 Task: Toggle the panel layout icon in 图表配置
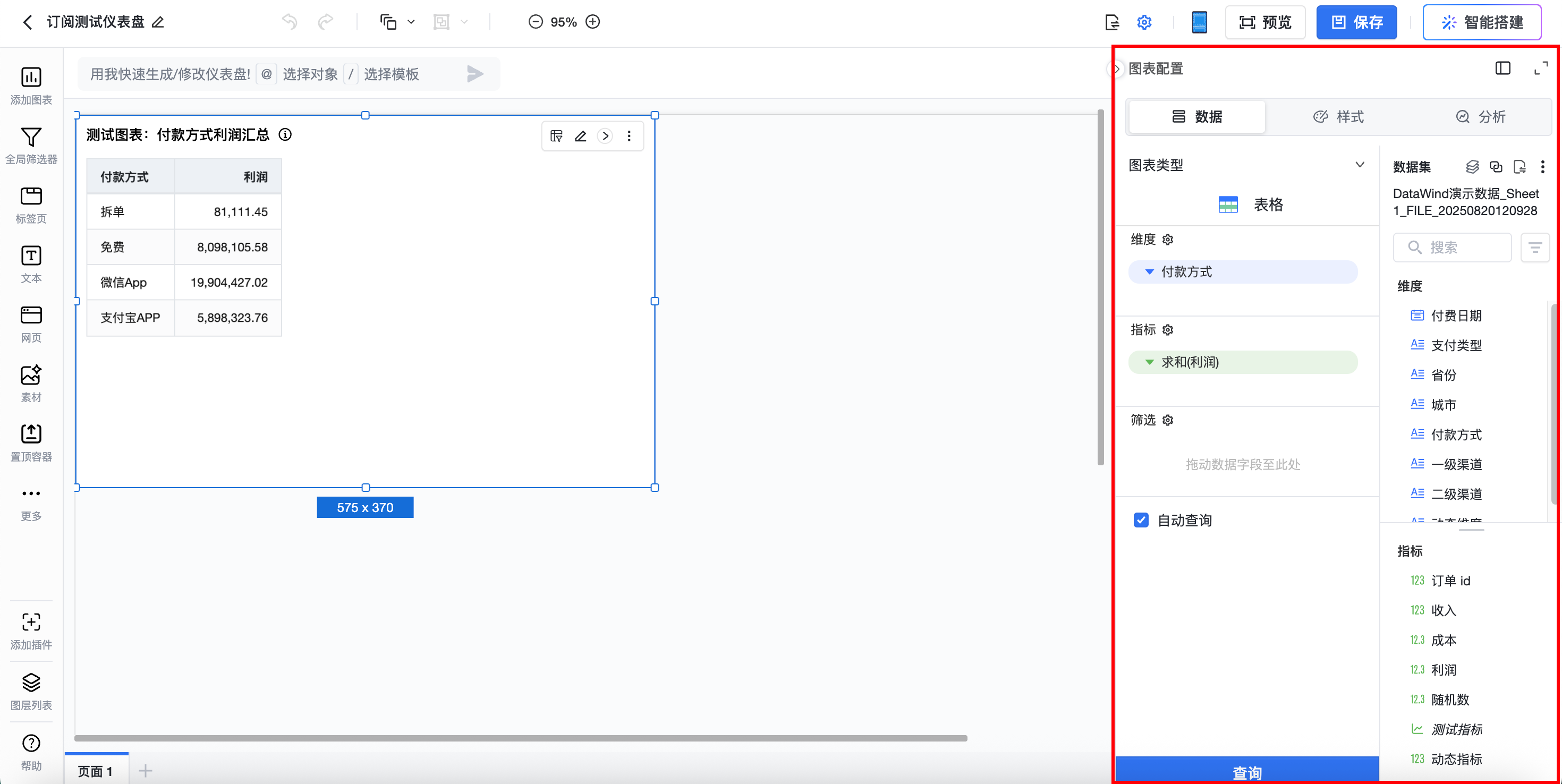(1502, 68)
